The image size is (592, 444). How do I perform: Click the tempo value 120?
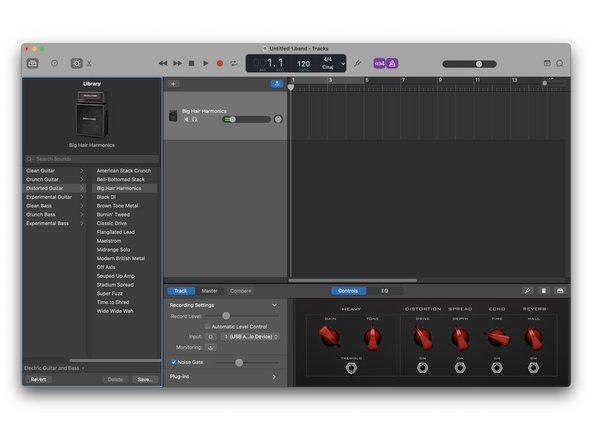pyautogui.click(x=304, y=63)
